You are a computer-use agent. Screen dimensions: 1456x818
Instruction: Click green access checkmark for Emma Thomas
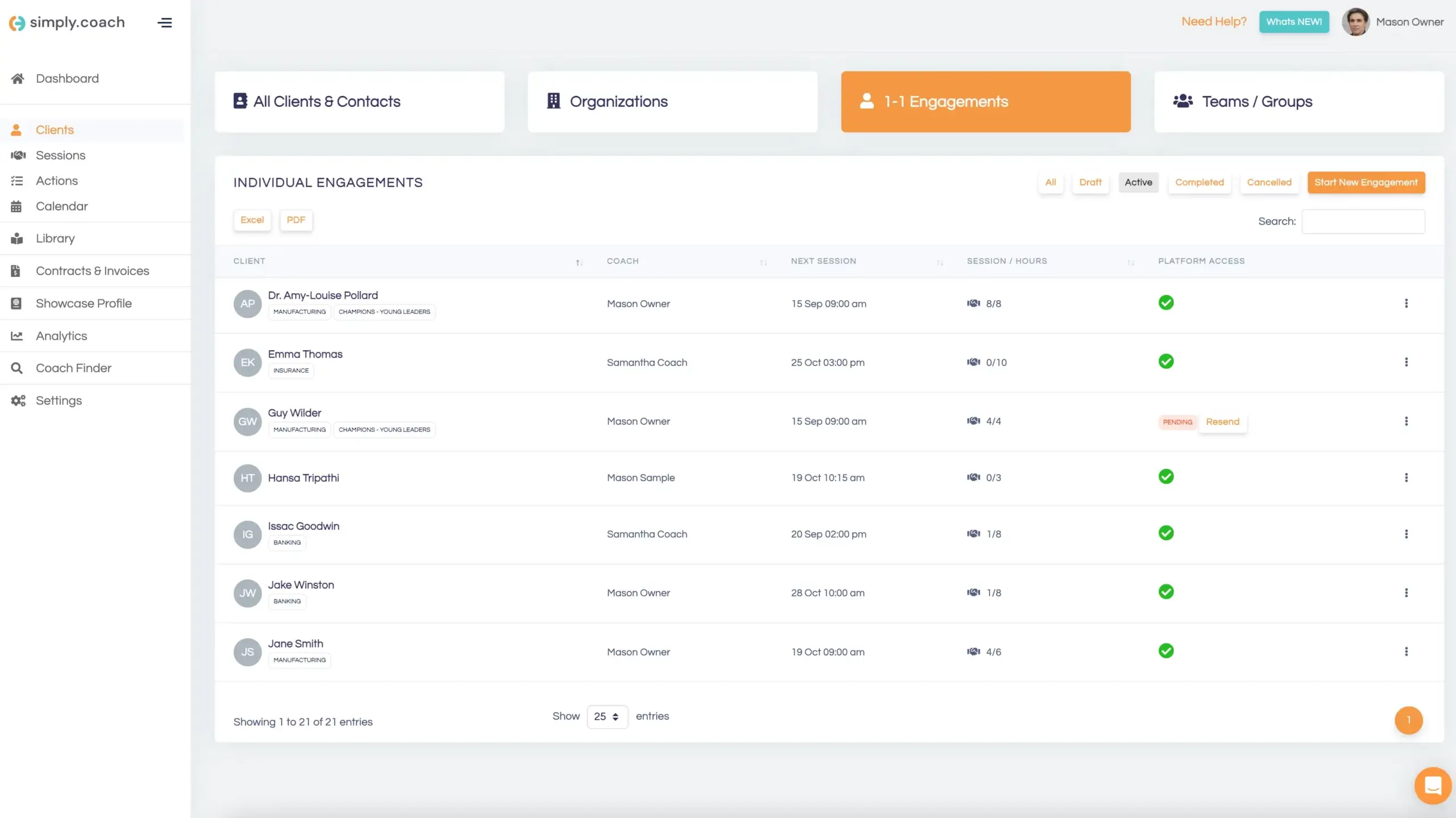(1166, 362)
